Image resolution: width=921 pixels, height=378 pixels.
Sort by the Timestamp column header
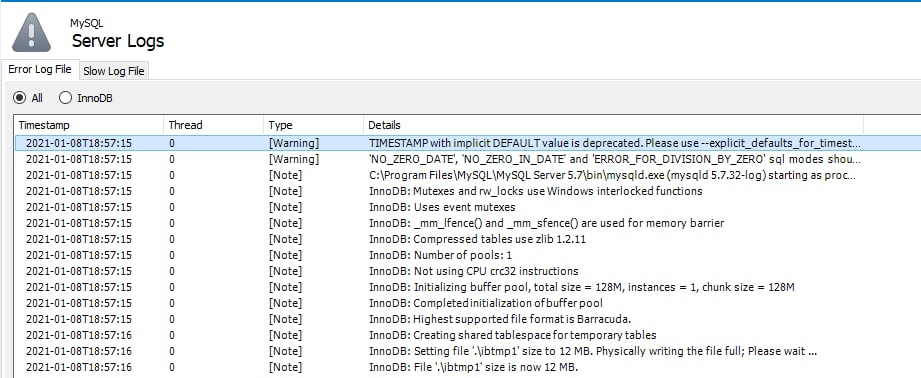[x=89, y=125]
